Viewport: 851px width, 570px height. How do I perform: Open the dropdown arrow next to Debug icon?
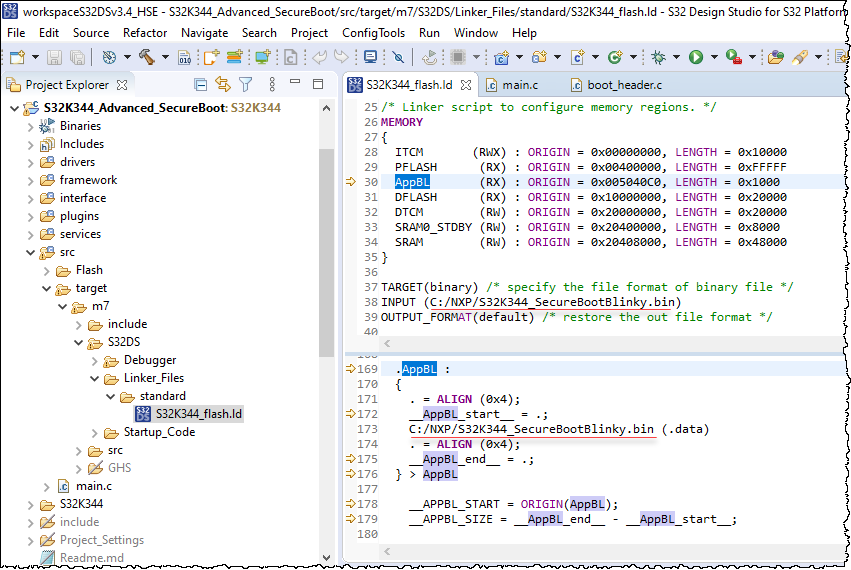click(x=675, y=59)
